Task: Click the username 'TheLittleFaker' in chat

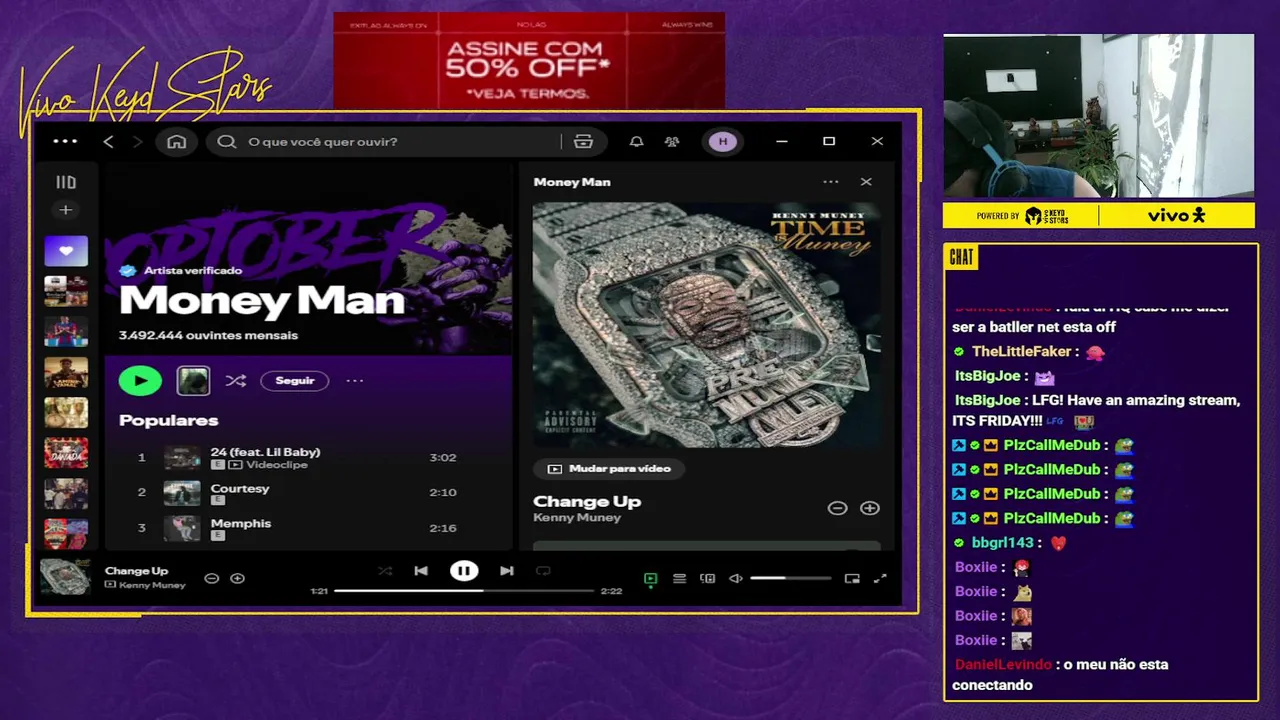Action: [1022, 352]
